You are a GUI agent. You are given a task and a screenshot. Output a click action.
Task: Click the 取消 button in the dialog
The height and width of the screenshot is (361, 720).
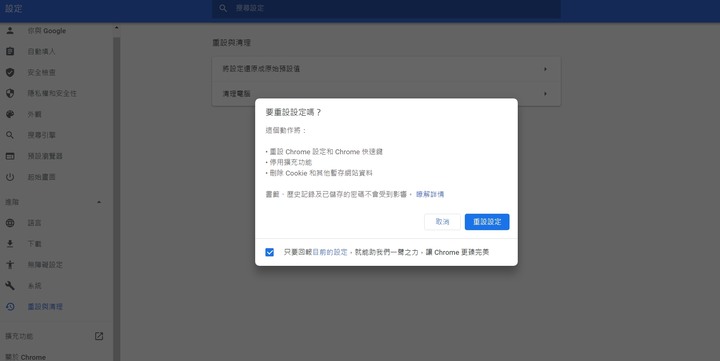point(442,222)
